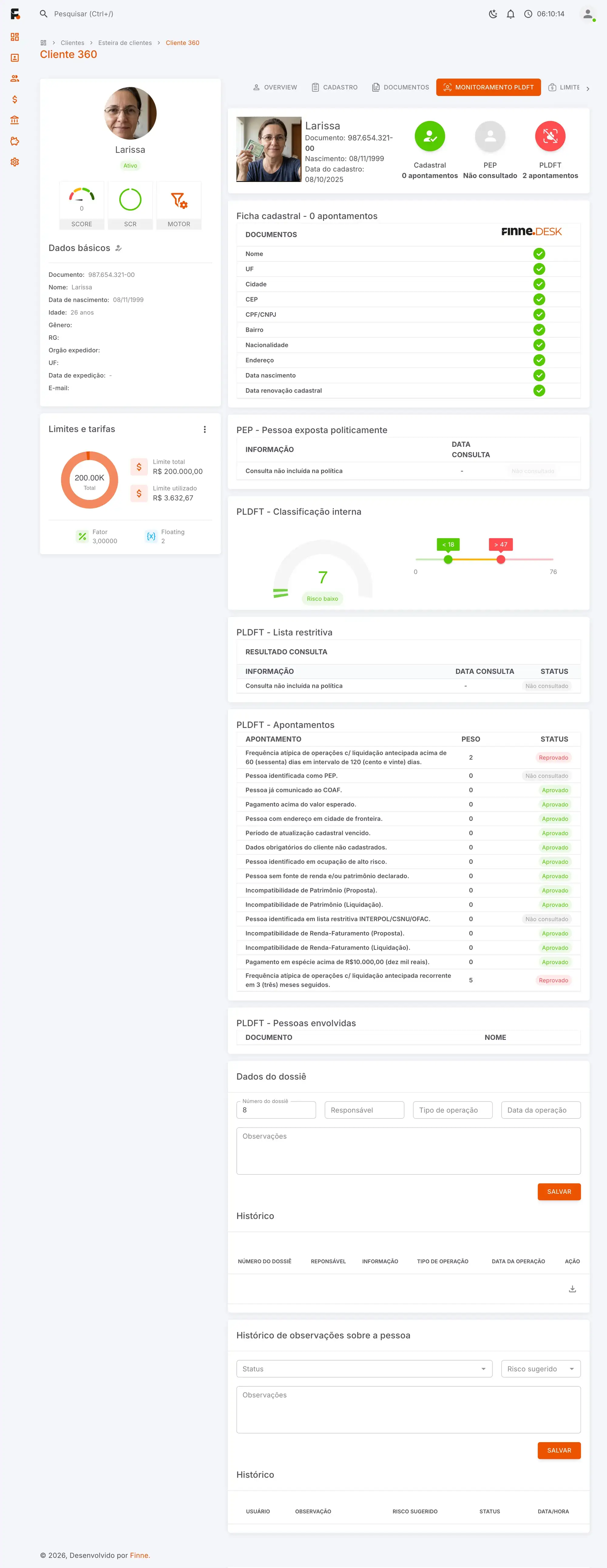This screenshot has width=607, height=1568.
Task: Open the SCORE gauge card
Action: tap(82, 205)
